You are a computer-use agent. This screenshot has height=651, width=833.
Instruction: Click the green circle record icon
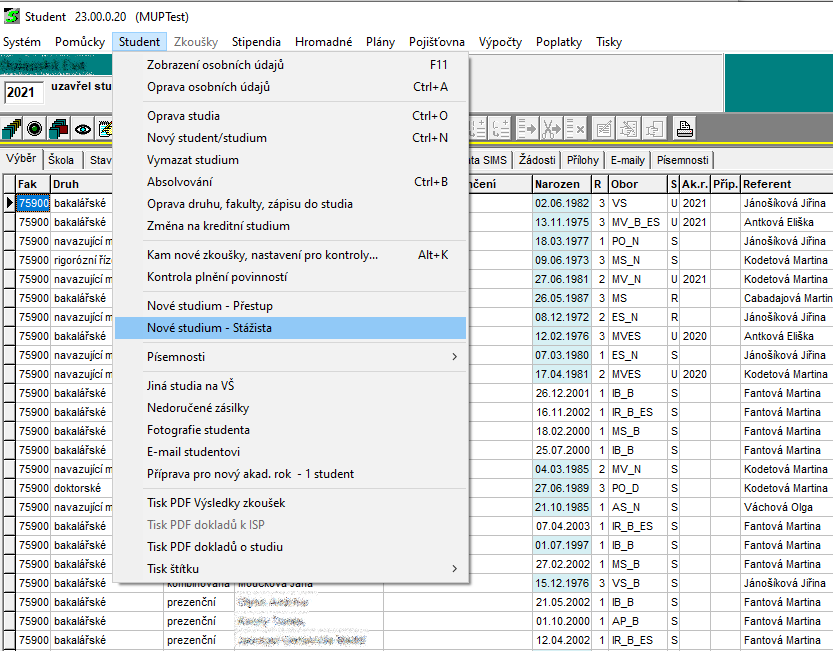click(35, 129)
